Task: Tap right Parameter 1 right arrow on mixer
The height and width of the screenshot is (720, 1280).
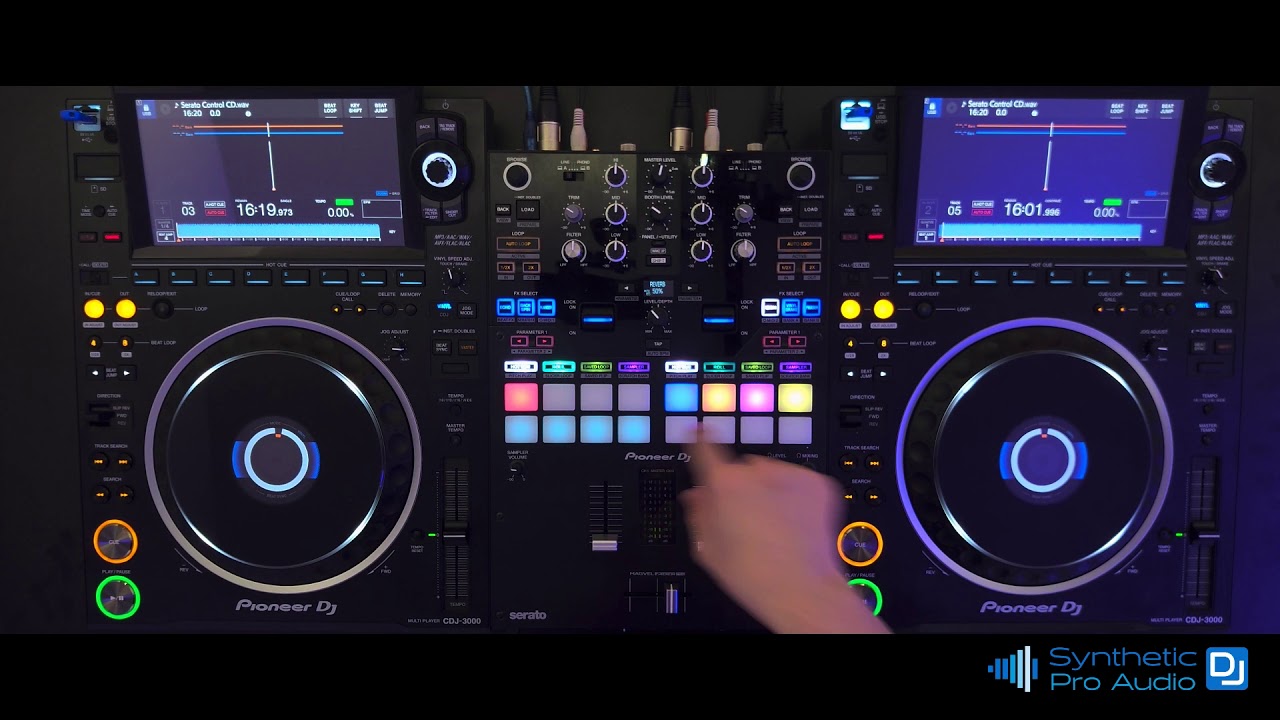Action: 797,342
